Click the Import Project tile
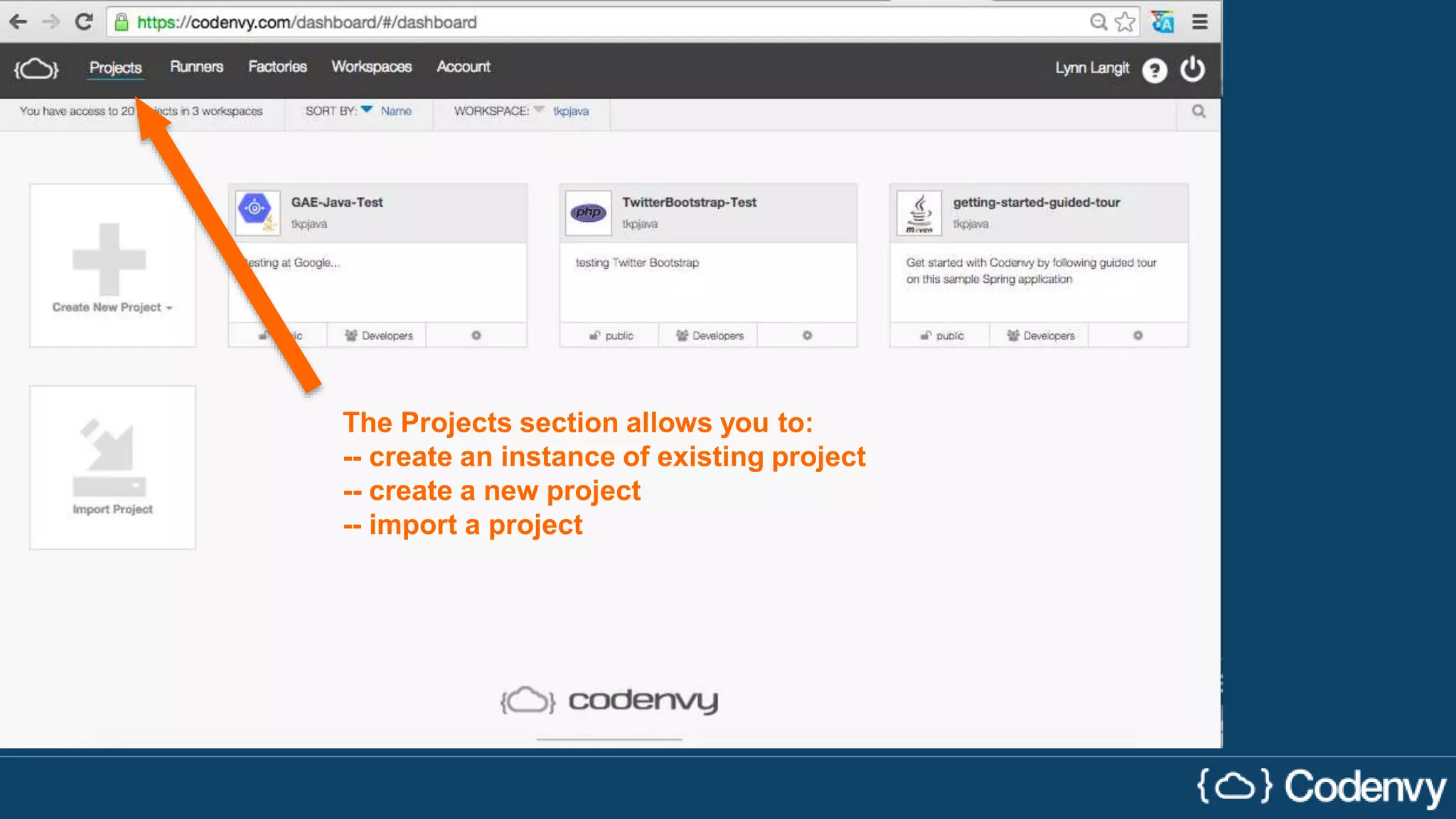Image resolution: width=1456 pixels, height=819 pixels. point(112,467)
